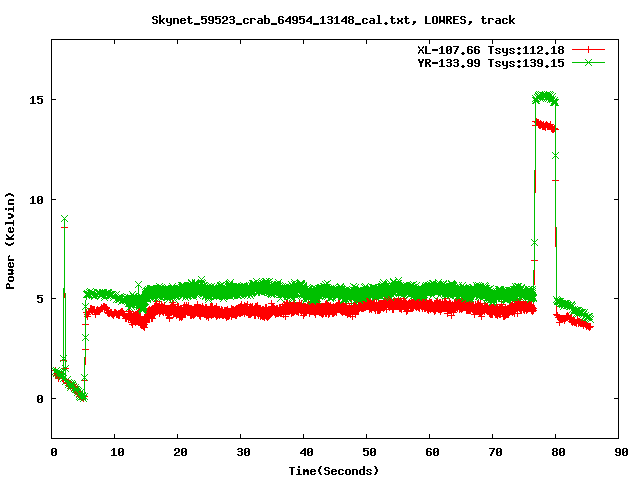The height and width of the screenshot is (480, 640).
Task: Click the green calibration plateau near 15 Kelvin
Action: pos(545,98)
